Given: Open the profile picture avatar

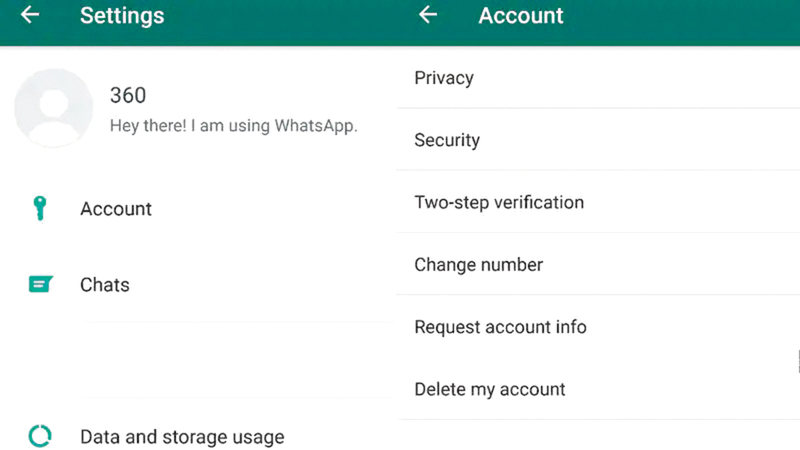Looking at the screenshot, I should click(53, 108).
